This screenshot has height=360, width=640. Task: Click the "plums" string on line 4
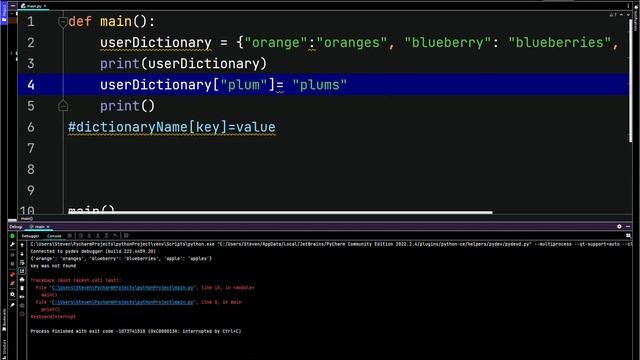click(x=320, y=85)
